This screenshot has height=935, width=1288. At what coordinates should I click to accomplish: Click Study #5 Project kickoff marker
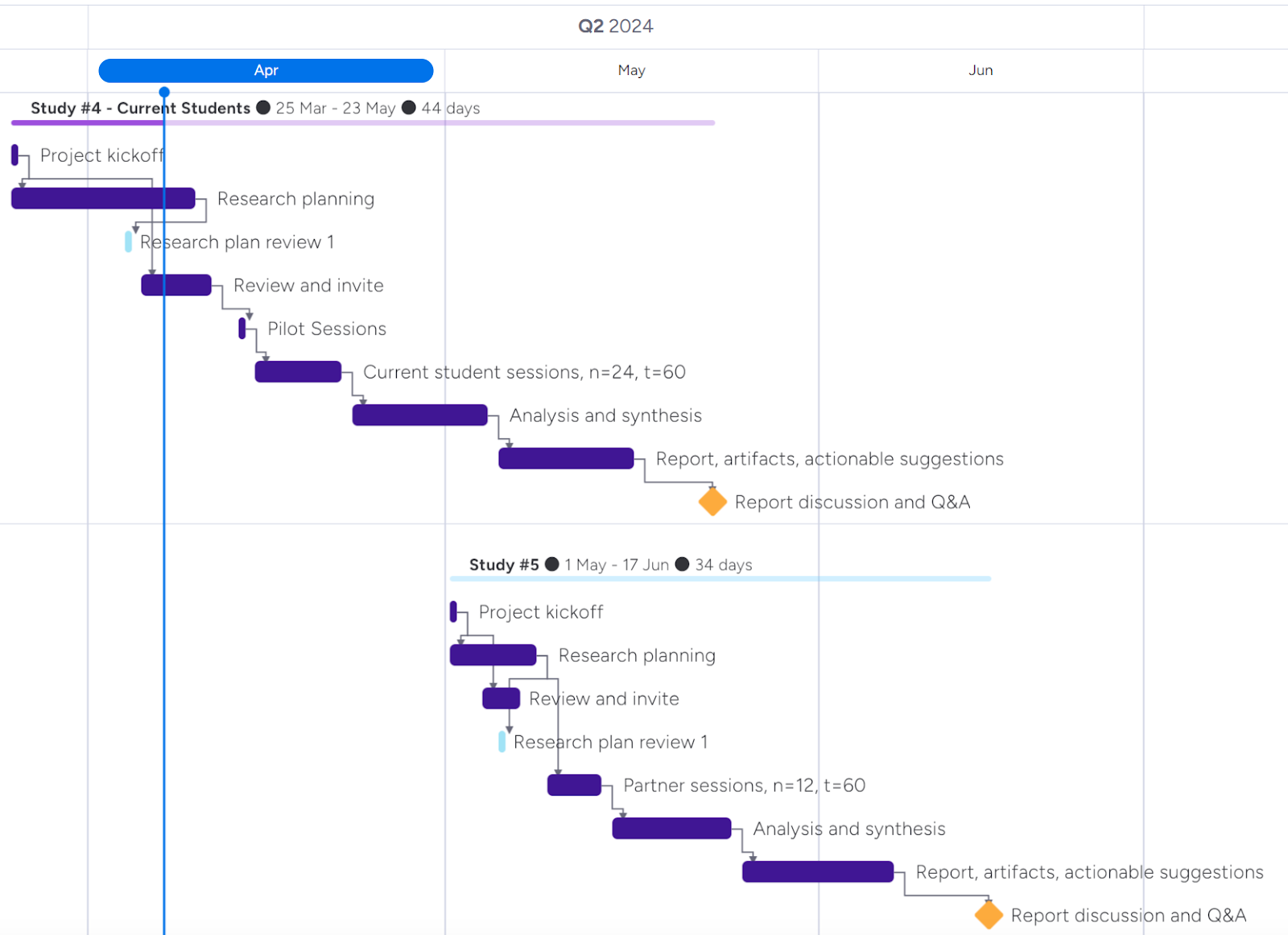click(x=453, y=611)
